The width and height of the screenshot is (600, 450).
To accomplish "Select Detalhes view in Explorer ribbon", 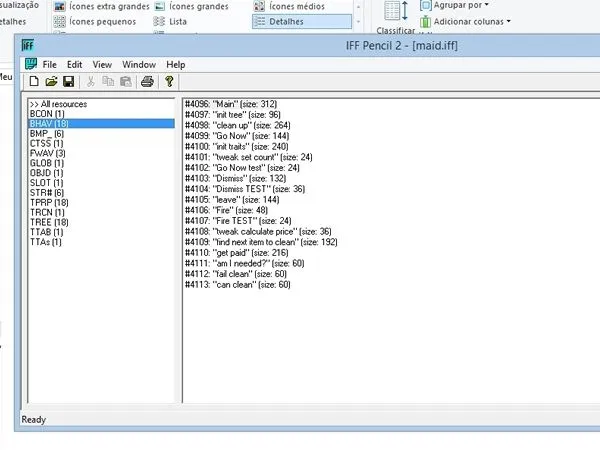I will coord(302,21).
